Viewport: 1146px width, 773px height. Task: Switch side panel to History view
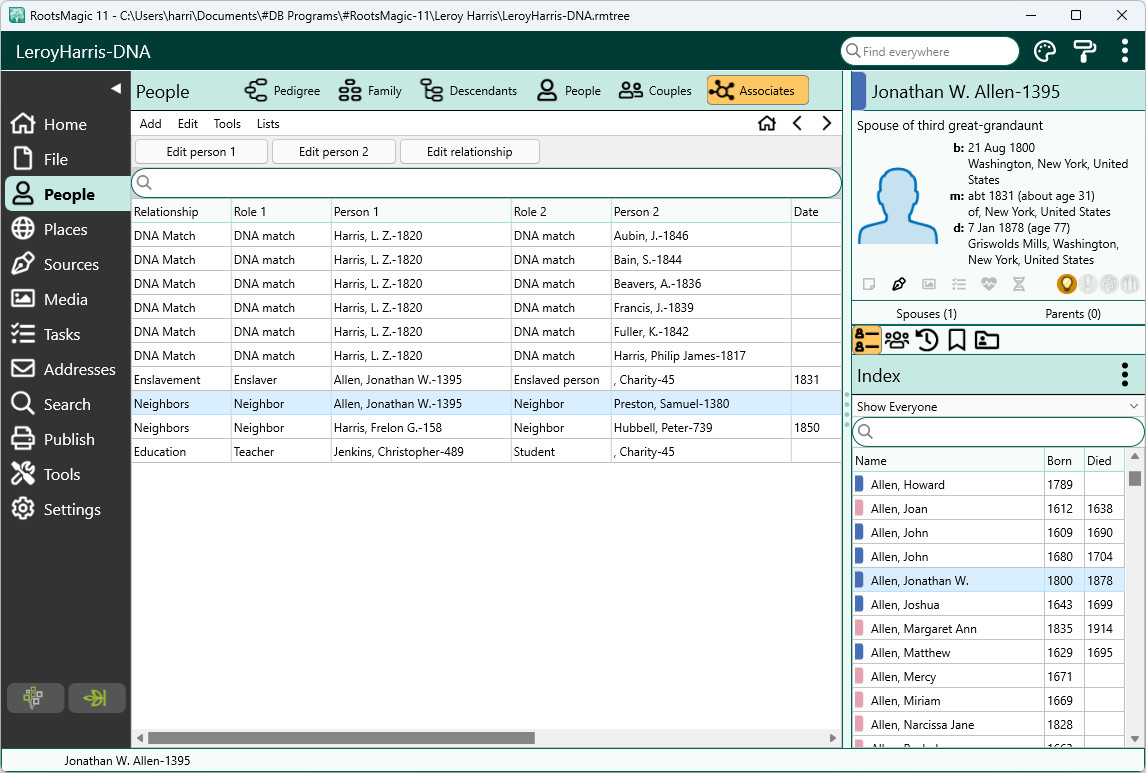tap(927, 340)
